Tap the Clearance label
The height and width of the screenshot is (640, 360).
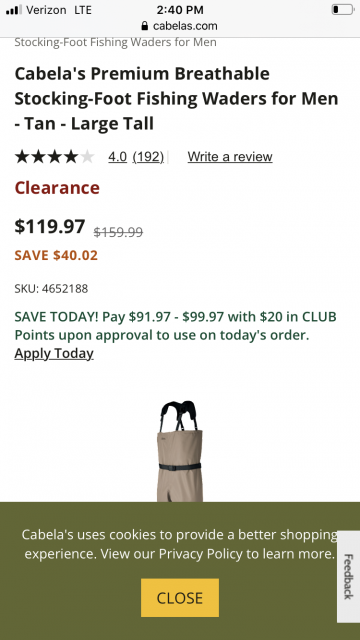[x=57, y=188]
